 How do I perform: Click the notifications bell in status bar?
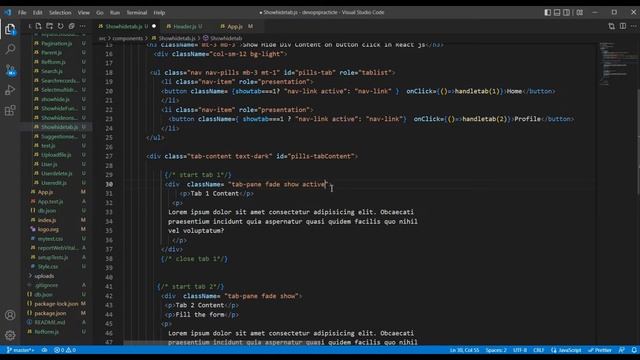[x=634, y=350]
